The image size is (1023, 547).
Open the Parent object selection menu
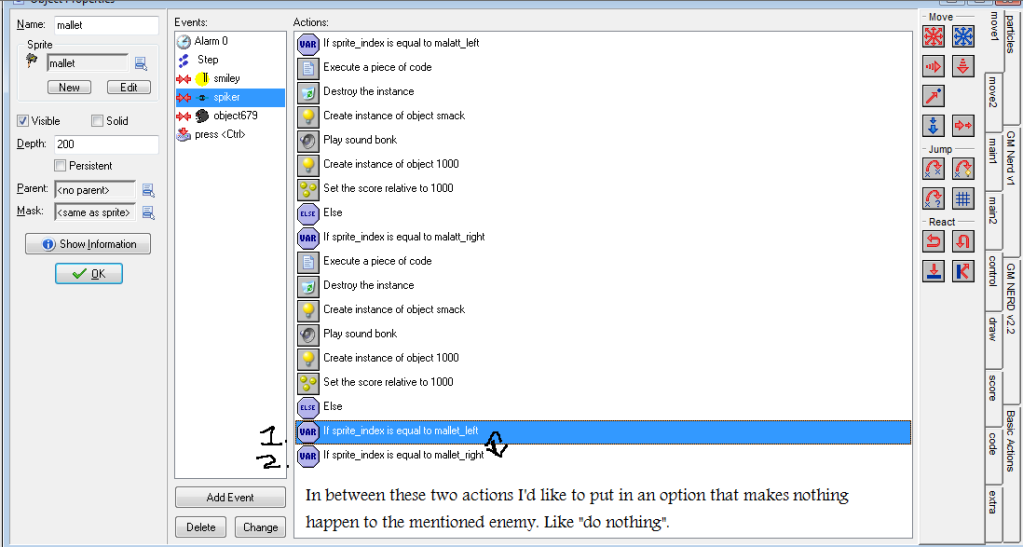(x=148, y=191)
